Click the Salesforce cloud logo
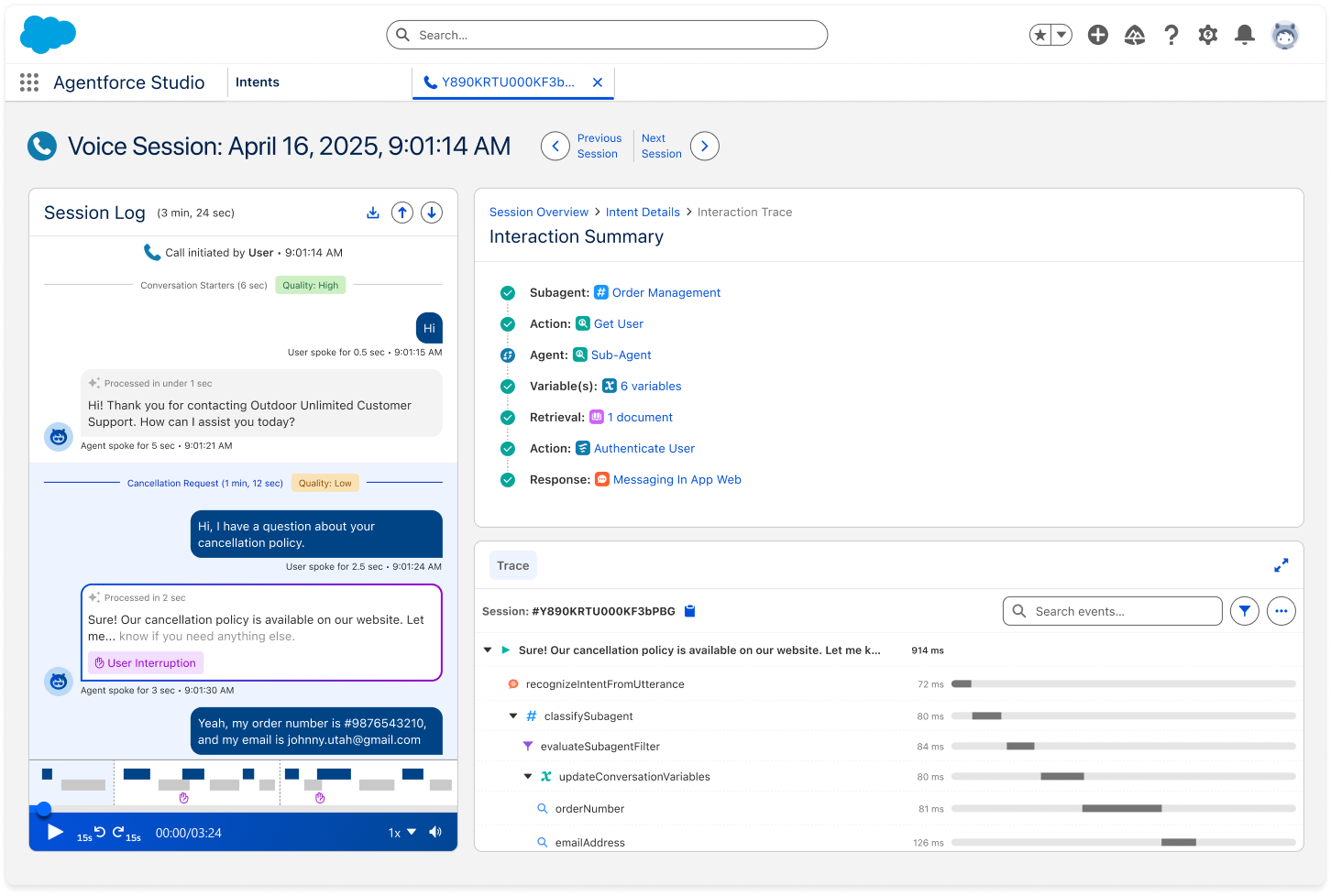Image resolution: width=1331 pixels, height=896 pixels. pos(48,35)
